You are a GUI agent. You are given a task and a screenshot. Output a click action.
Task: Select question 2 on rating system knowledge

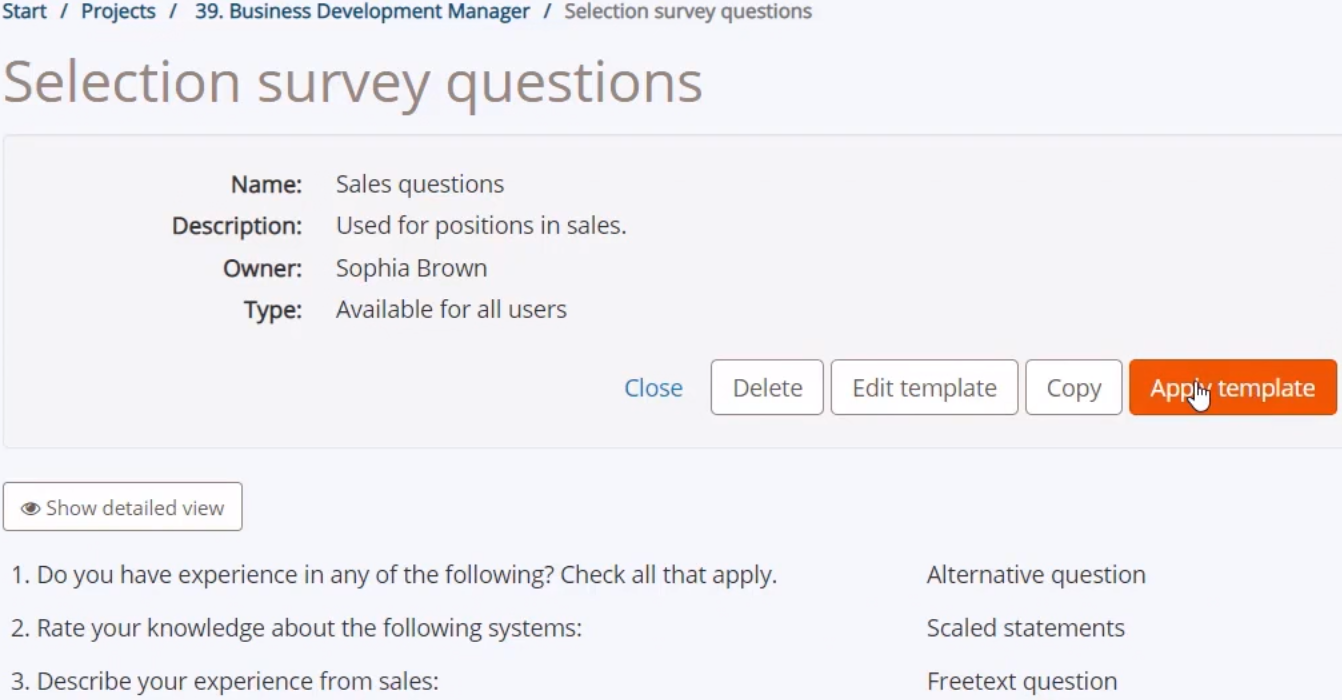pos(297,628)
